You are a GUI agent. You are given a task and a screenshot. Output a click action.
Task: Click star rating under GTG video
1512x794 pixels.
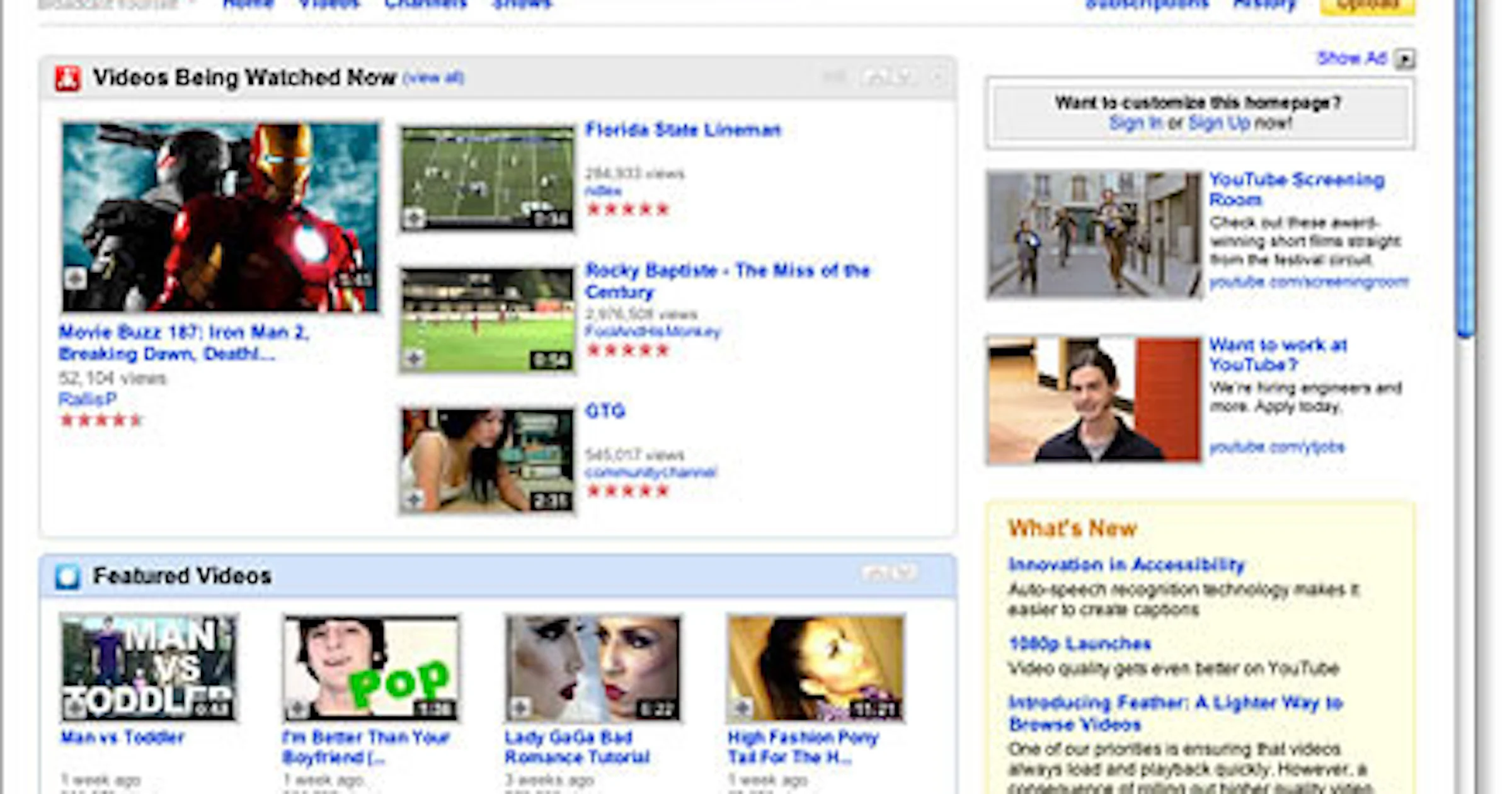pos(627,491)
